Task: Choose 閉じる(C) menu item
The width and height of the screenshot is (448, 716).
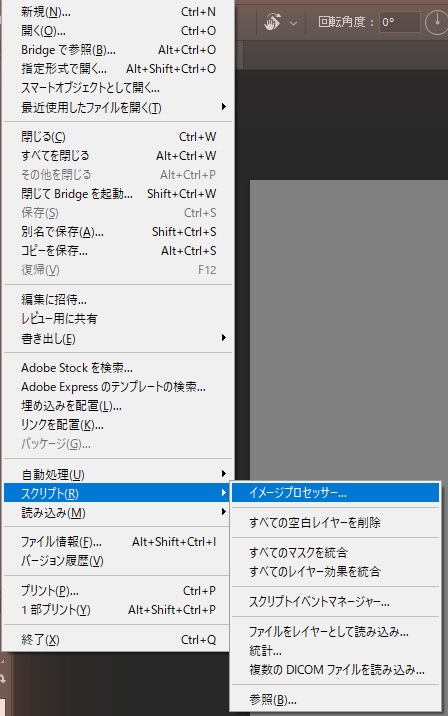Action: [x=118, y=137]
